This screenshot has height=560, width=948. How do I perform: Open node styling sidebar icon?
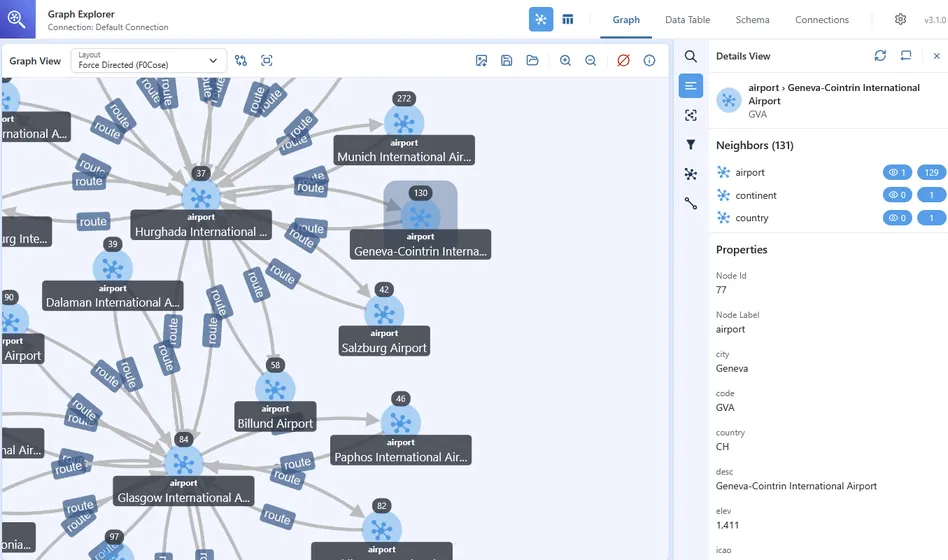tap(690, 174)
